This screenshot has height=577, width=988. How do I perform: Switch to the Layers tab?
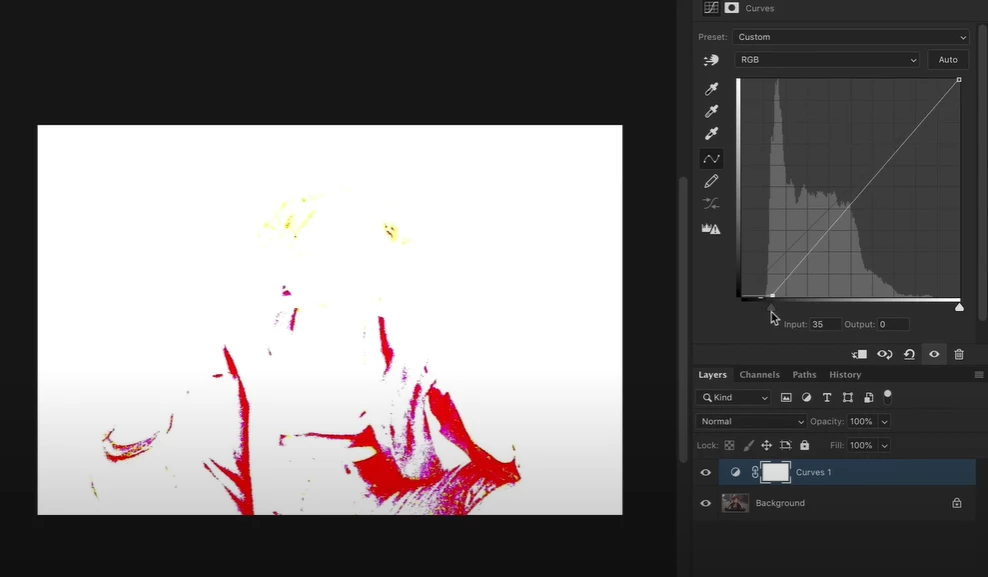pos(712,375)
